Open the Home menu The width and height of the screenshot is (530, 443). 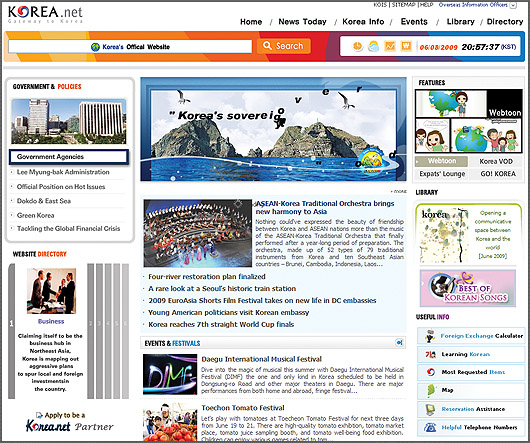pos(251,22)
